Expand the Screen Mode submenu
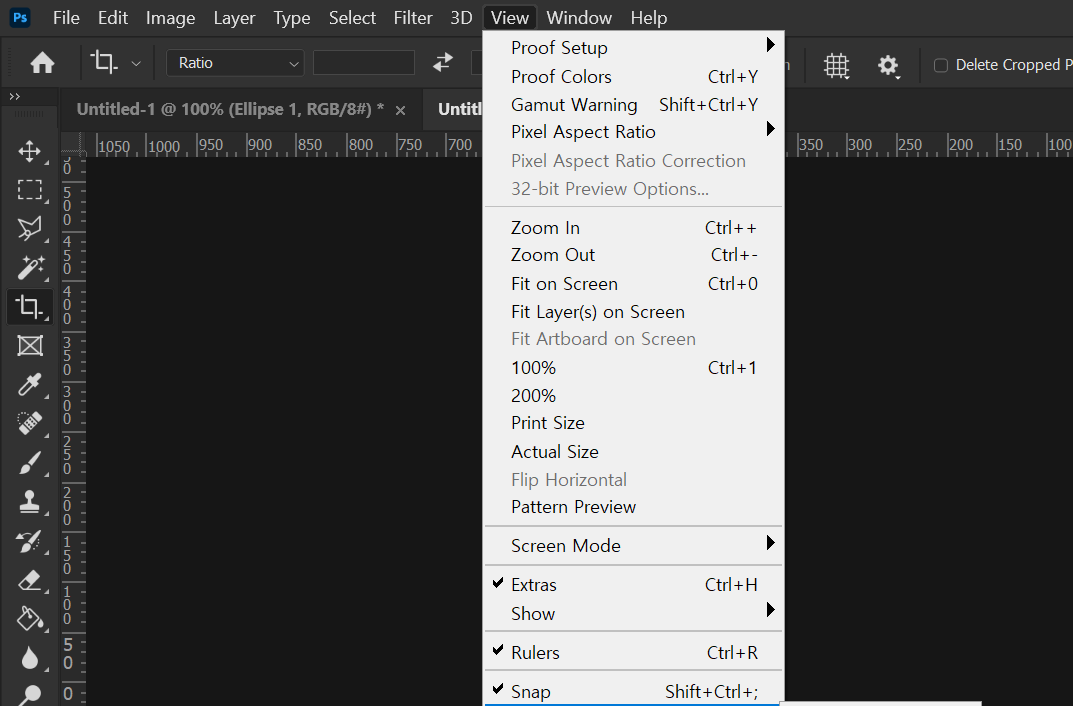 634,546
